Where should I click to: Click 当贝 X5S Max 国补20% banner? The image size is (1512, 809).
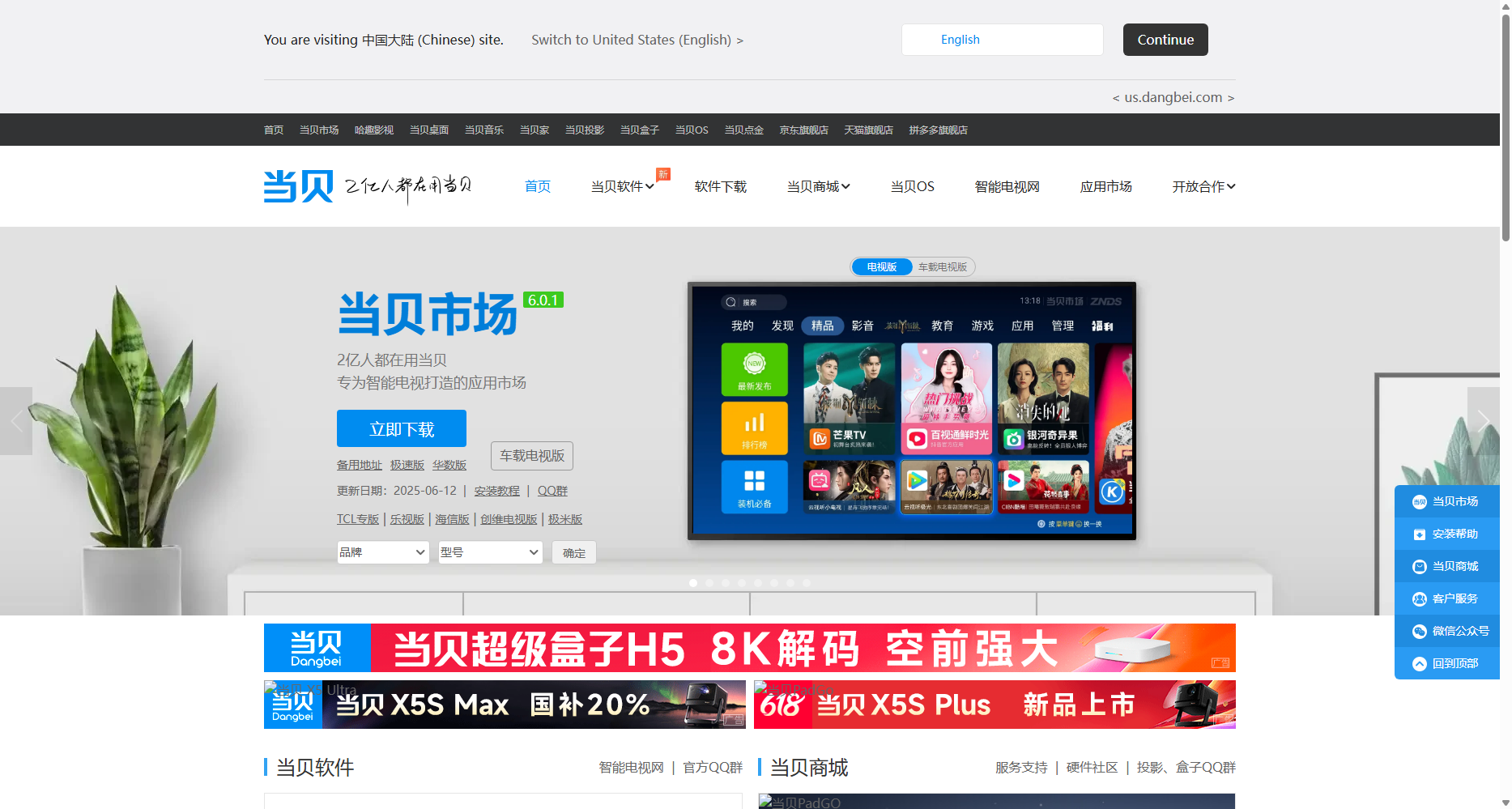point(505,705)
